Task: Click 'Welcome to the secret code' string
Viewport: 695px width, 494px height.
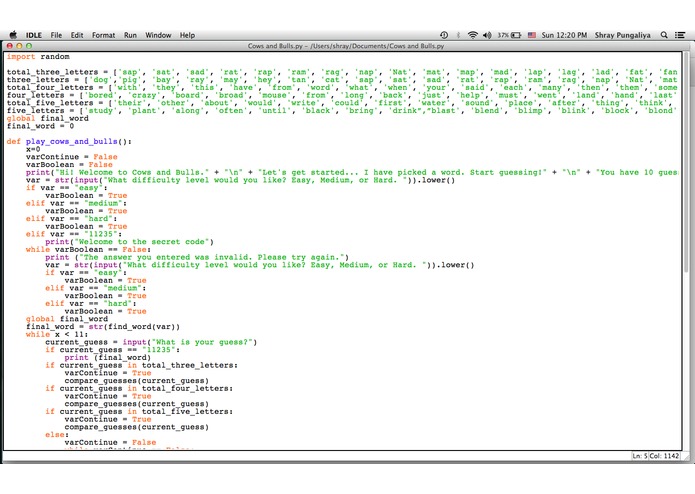Action: [x=141, y=242]
